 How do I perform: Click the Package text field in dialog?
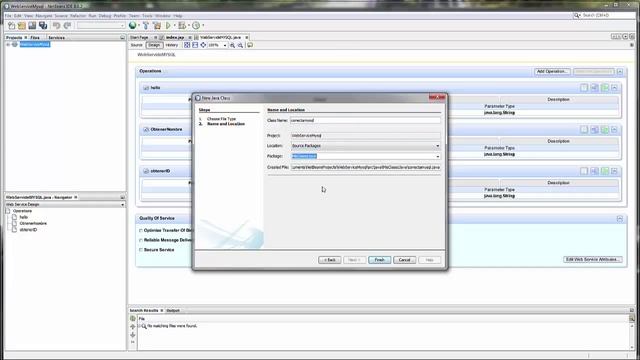point(362,156)
